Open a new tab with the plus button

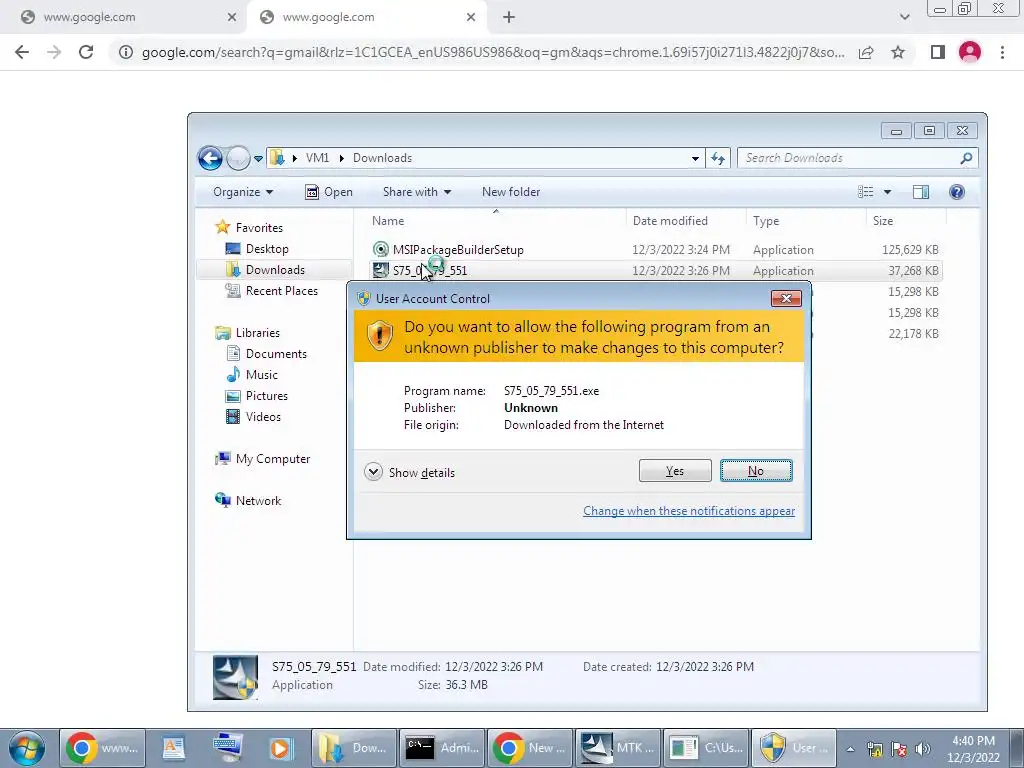[x=509, y=18]
